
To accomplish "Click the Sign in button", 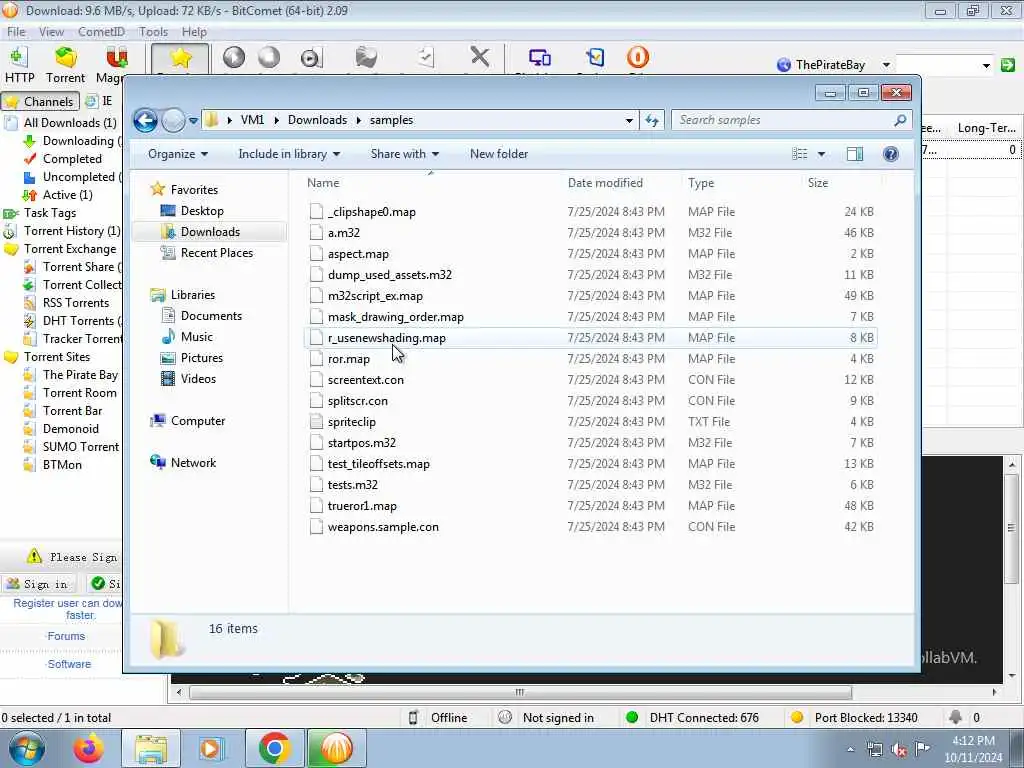I will 38,584.
